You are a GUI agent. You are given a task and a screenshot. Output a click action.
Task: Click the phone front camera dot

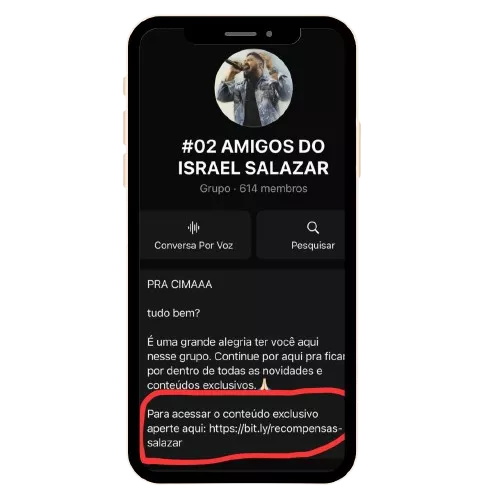tap(269, 34)
